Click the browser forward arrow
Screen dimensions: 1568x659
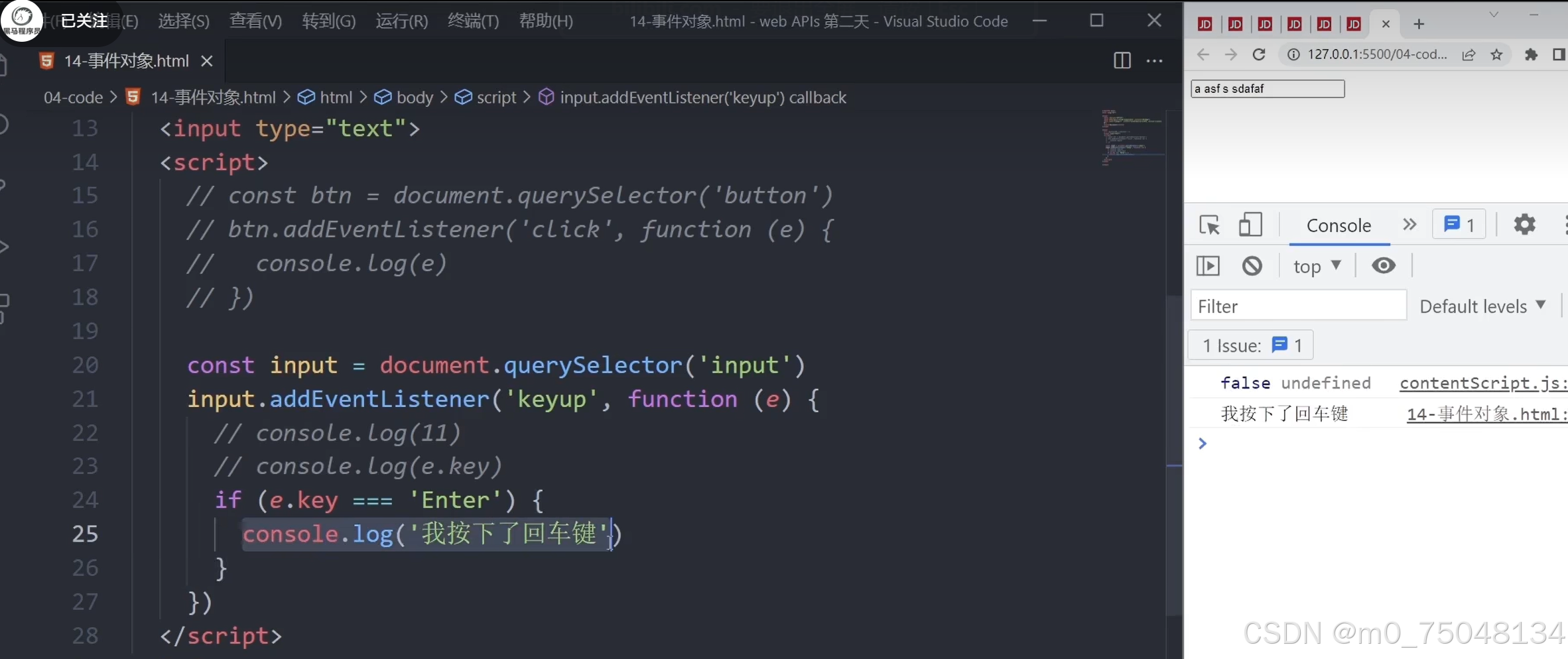[x=1231, y=54]
